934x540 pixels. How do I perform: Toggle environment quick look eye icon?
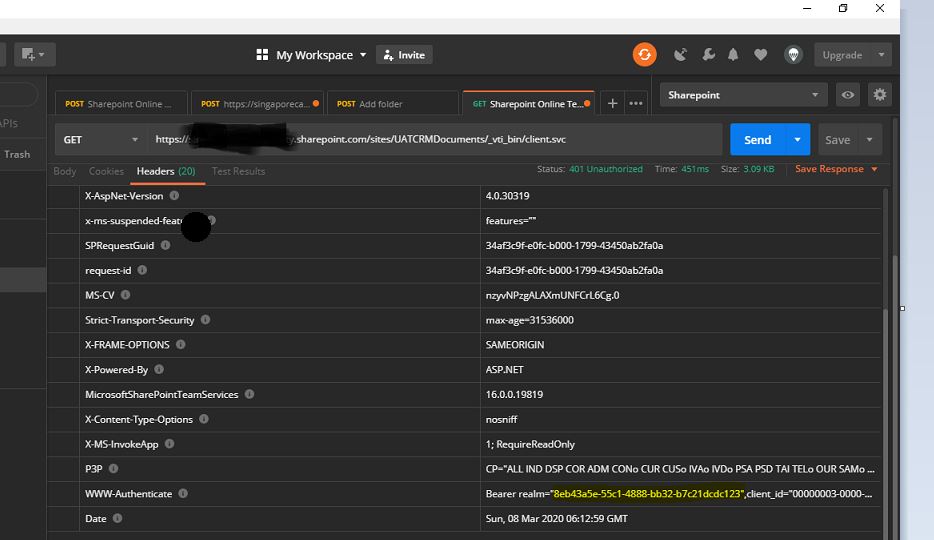[x=847, y=95]
